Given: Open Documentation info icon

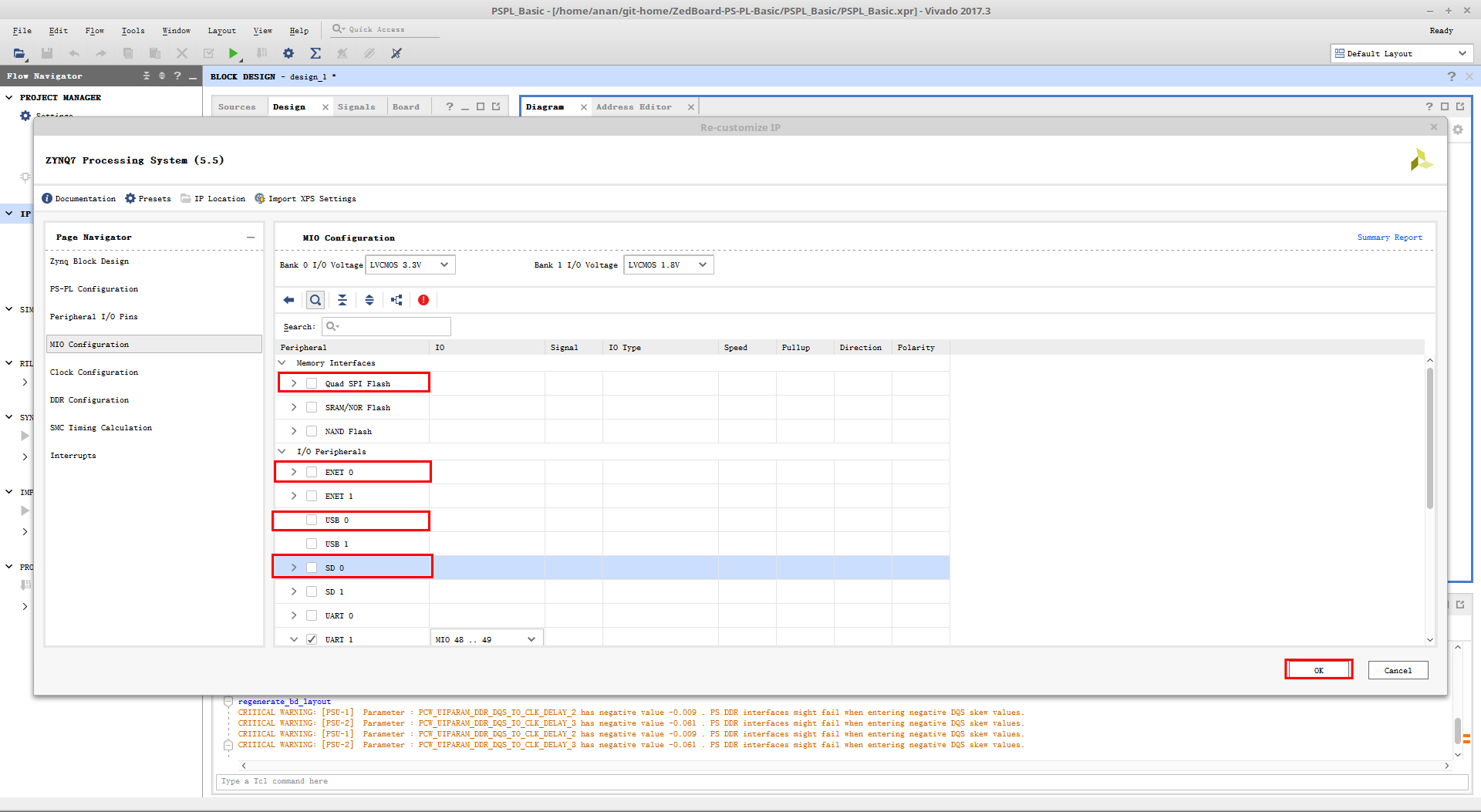Looking at the screenshot, I should click(x=47, y=198).
